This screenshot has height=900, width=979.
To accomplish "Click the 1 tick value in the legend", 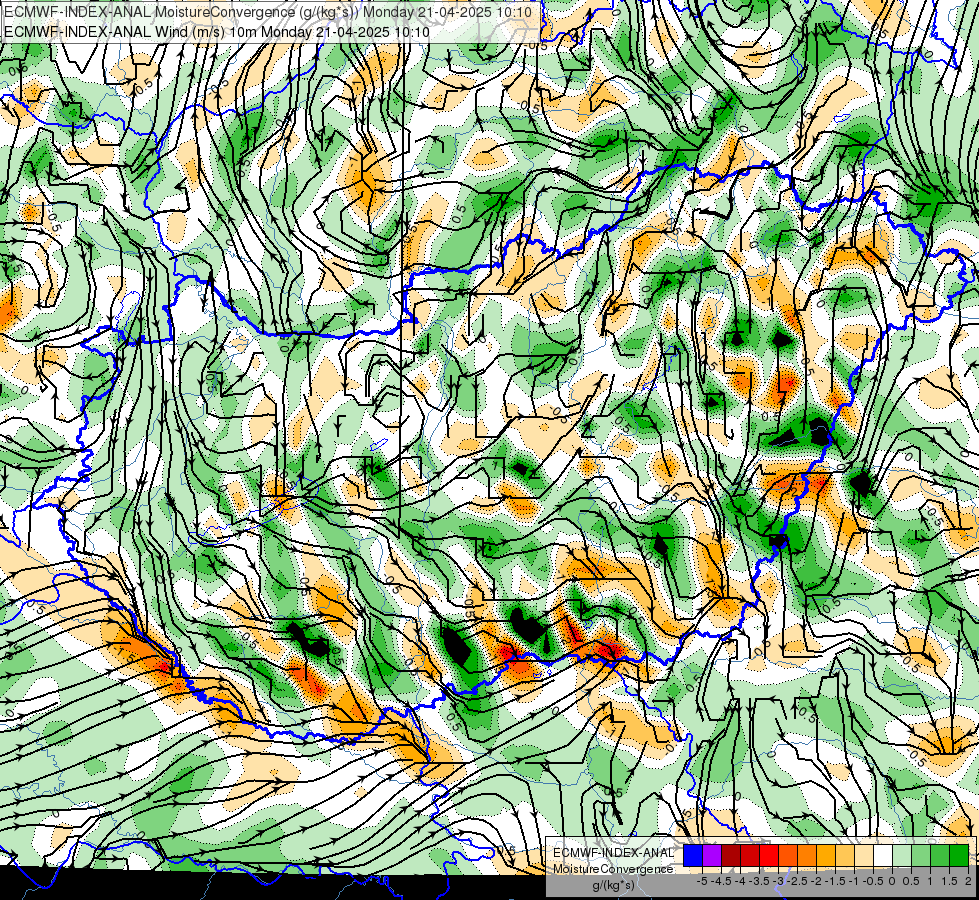I will click(930, 881).
